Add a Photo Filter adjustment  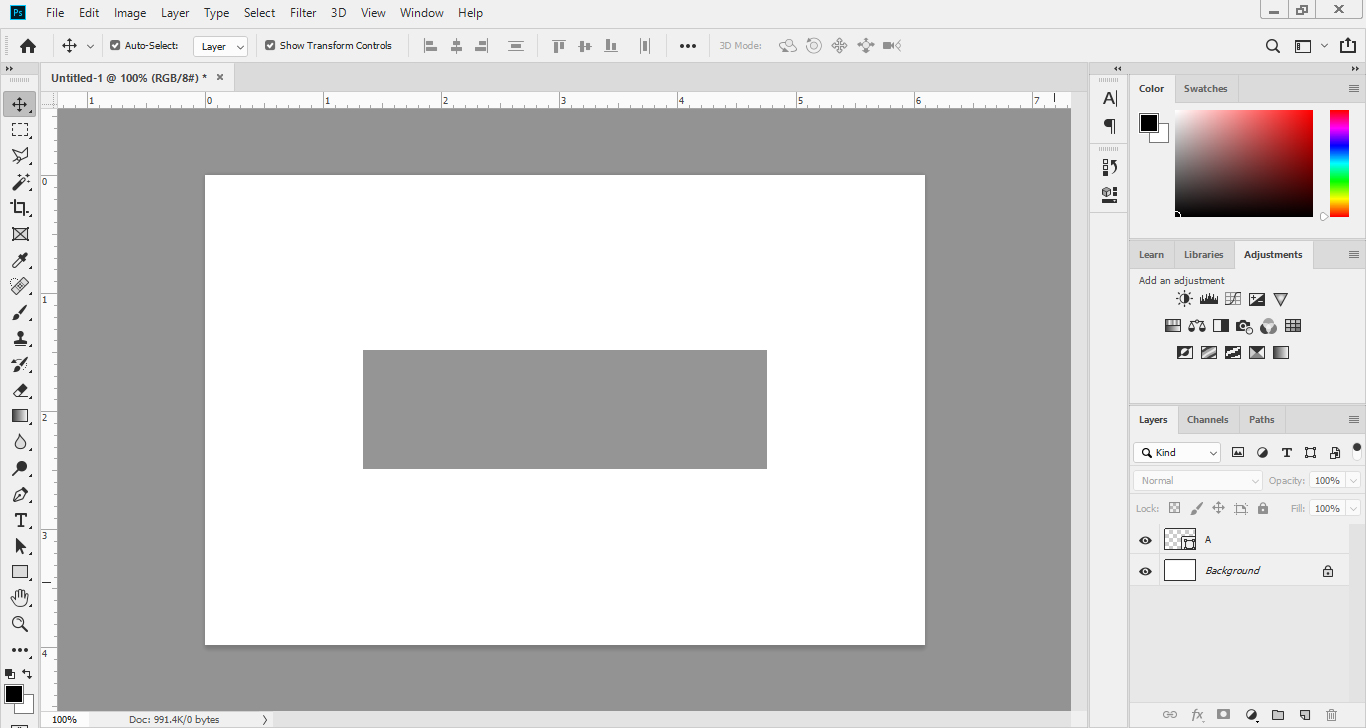(x=1245, y=326)
